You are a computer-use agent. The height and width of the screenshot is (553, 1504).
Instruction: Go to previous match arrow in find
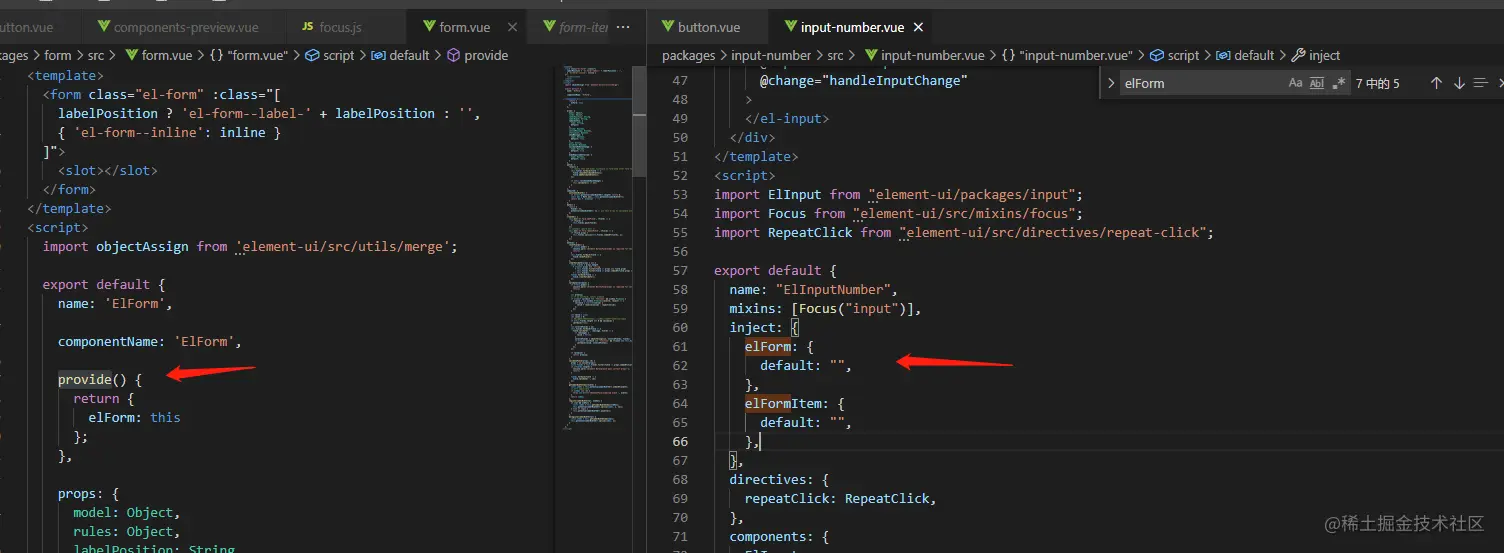(x=1436, y=83)
